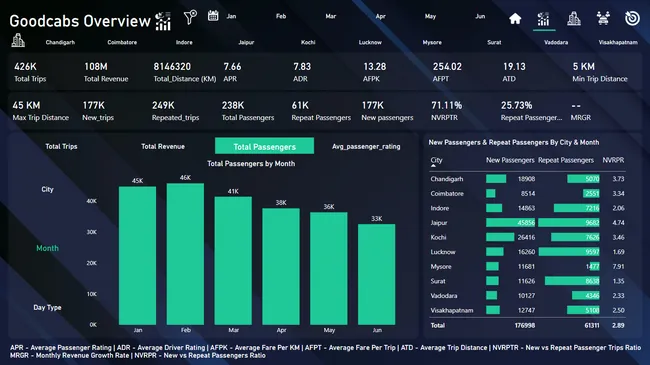
Task: Open the Home page icon
Action: (x=515, y=19)
